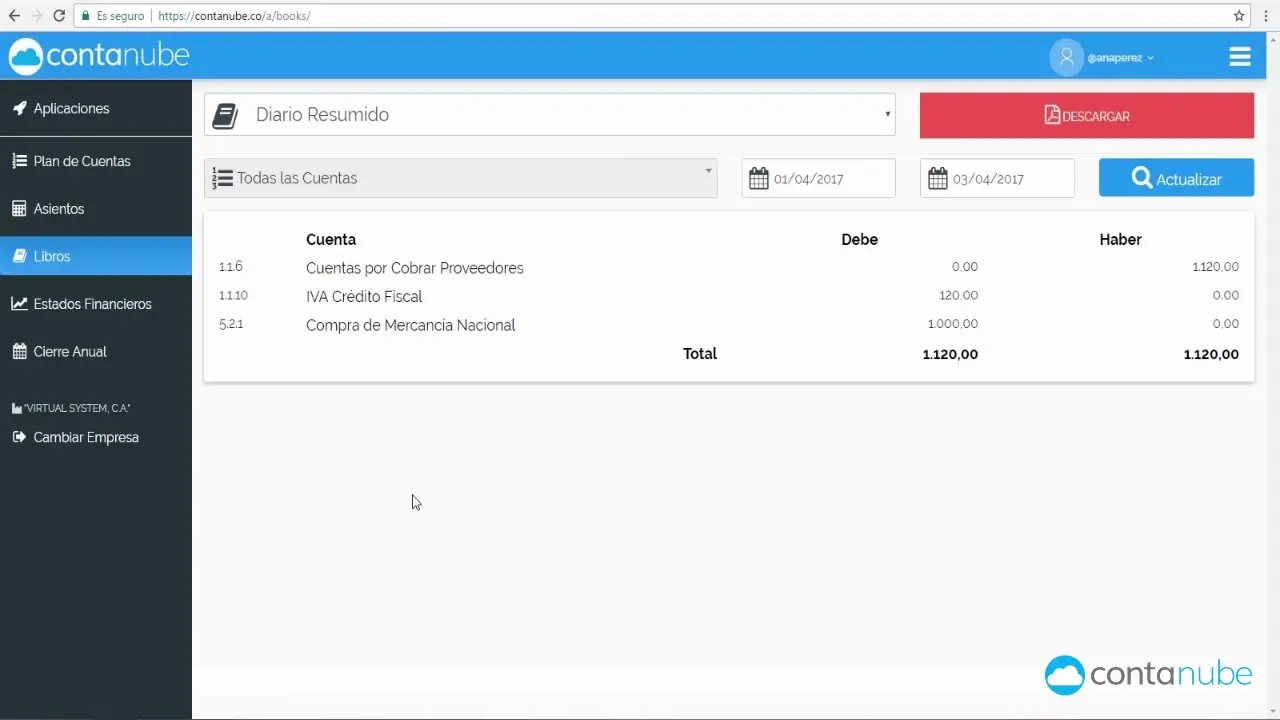The image size is (1280, 720).
Task: Open Estados Financieros from sidebar
Action: 92,304
